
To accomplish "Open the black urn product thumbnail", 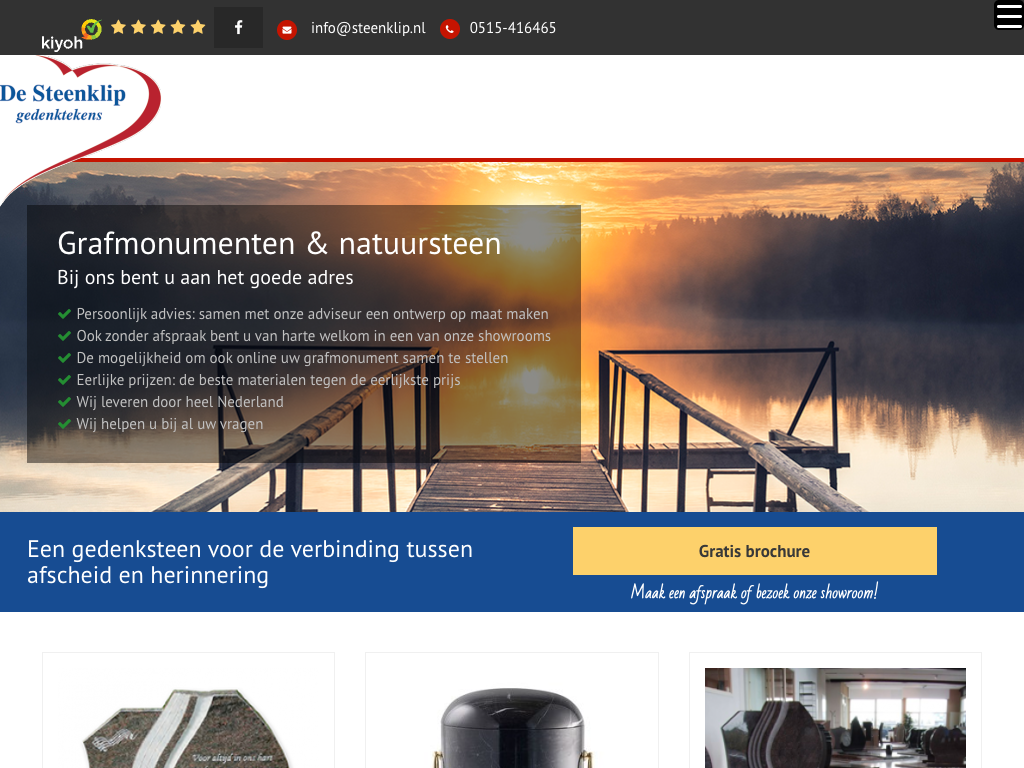I will [x=512, y=711].
